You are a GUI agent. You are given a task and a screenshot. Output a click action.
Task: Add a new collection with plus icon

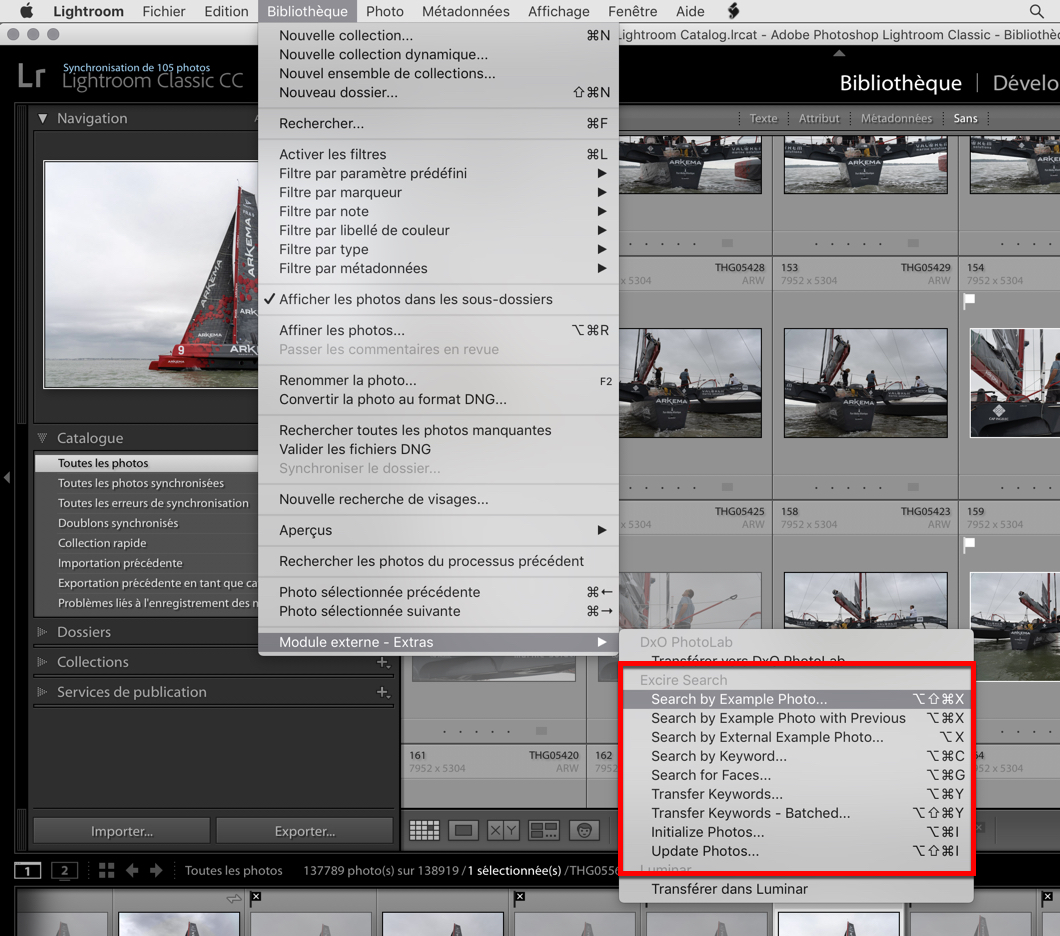[383, 662]
